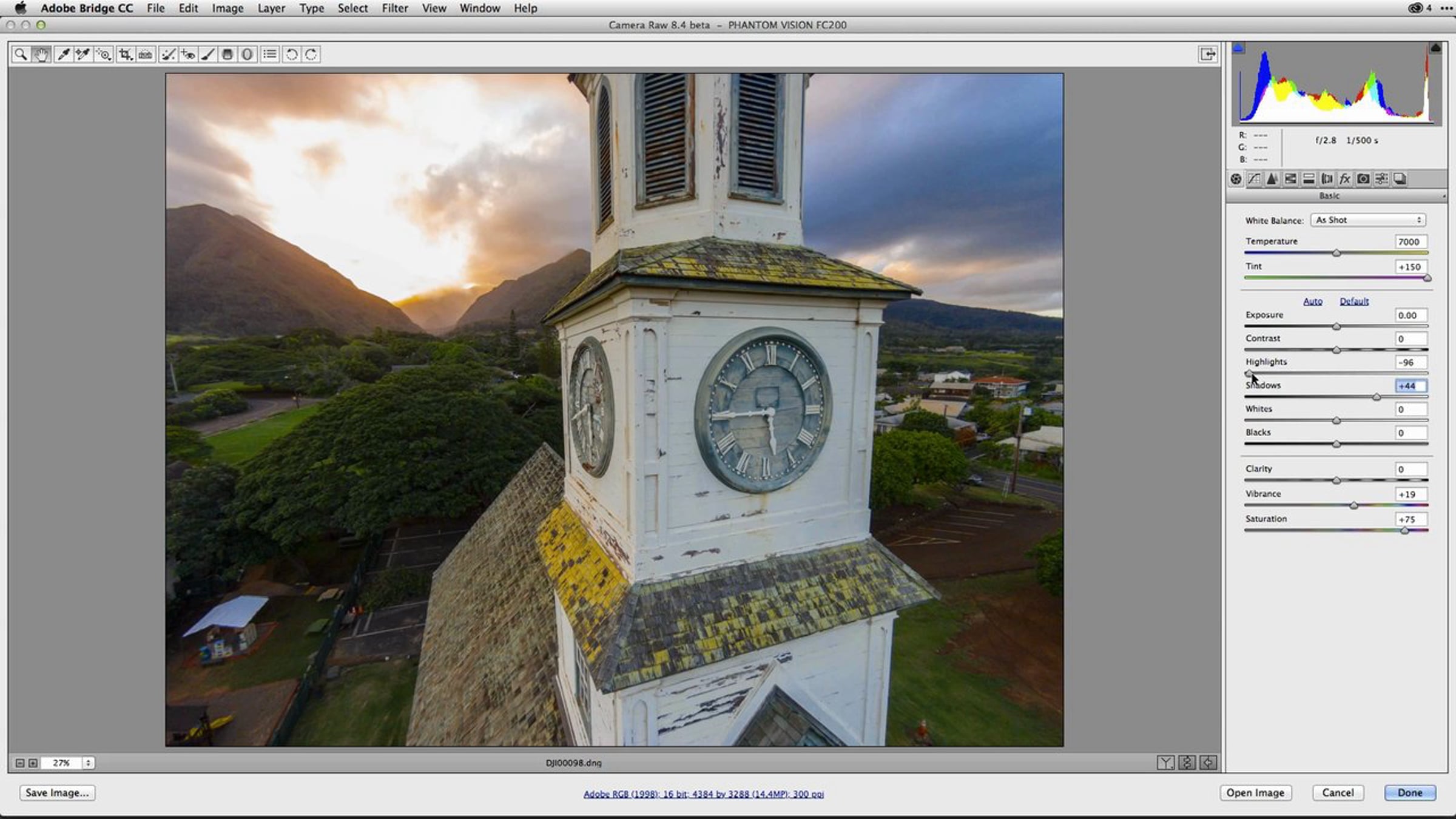1456x819 pixels.
Task: Toggle shadow clipping warning in histogram
Action: click(1239, 49)
